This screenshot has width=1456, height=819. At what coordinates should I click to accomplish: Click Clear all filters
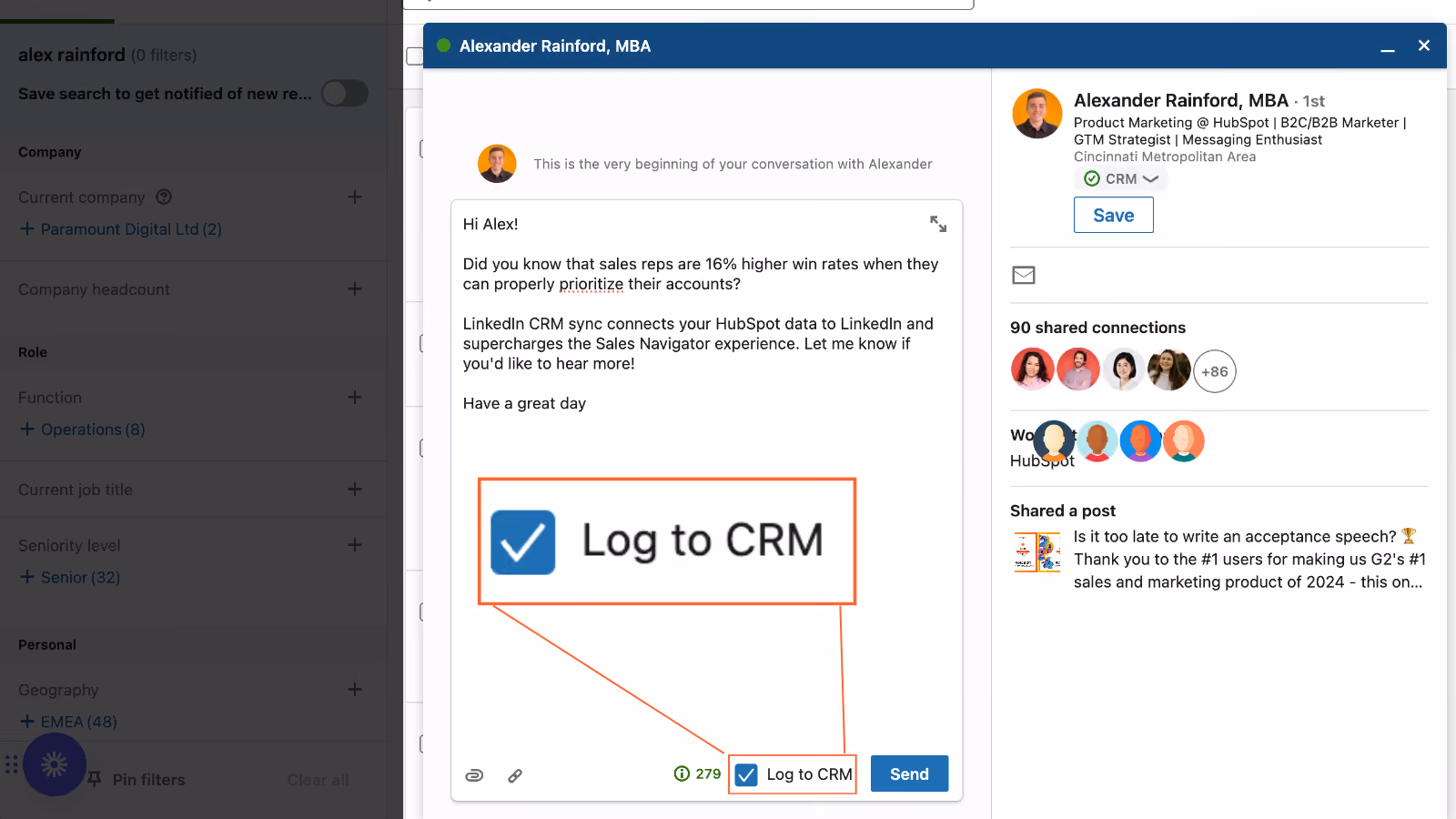(318, 780)
